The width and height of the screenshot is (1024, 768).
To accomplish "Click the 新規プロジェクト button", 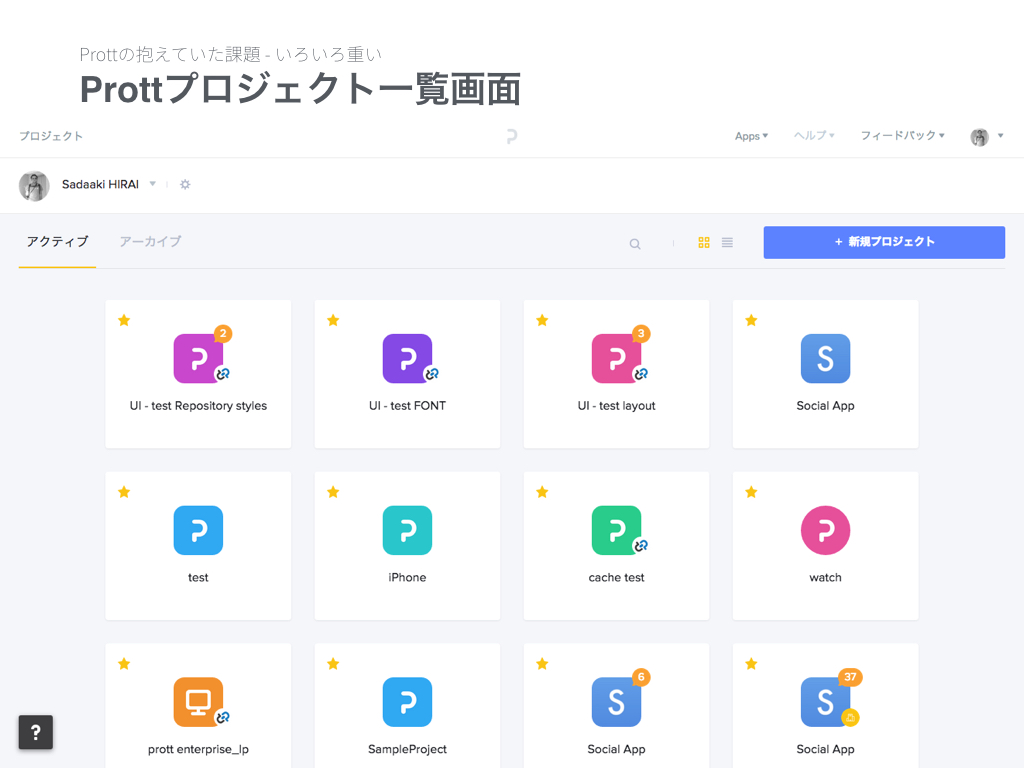I will tap(884, 242).
